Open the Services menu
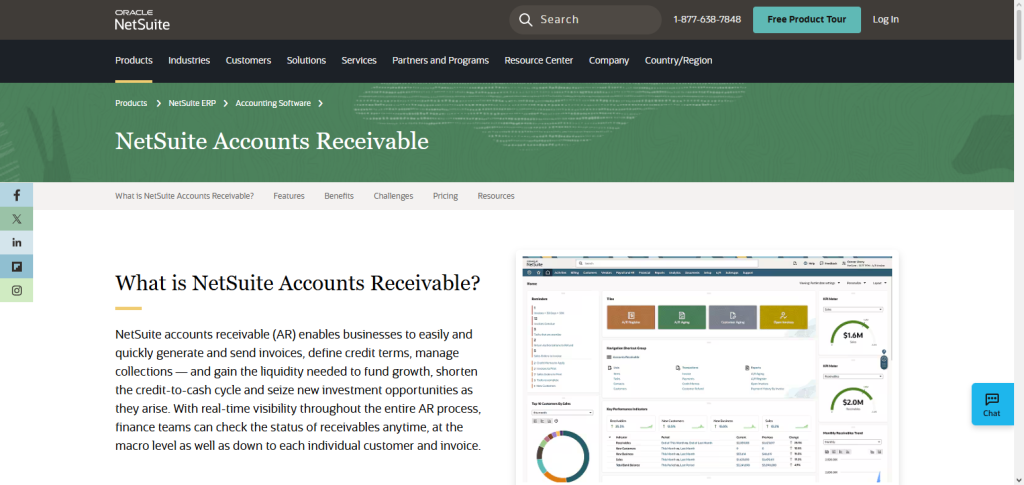 click(x=359, y=60)
